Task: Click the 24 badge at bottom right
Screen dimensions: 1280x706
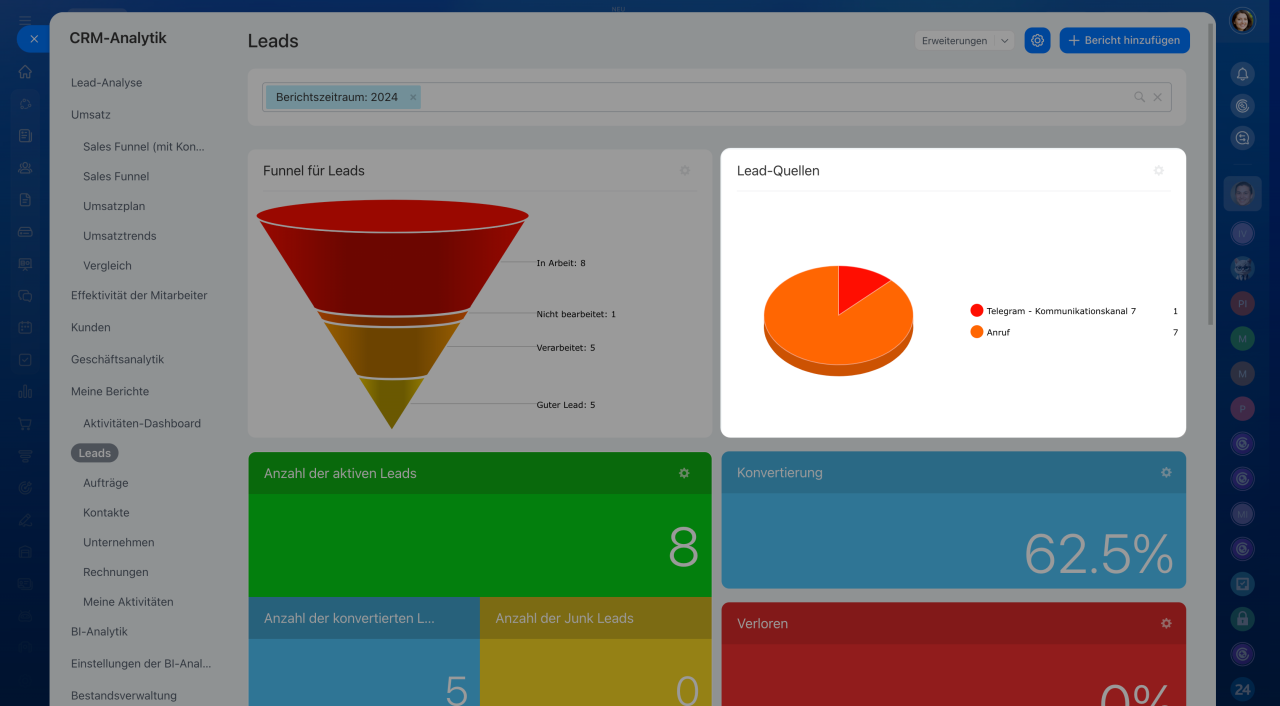Action: click(x=1242, y=689)
